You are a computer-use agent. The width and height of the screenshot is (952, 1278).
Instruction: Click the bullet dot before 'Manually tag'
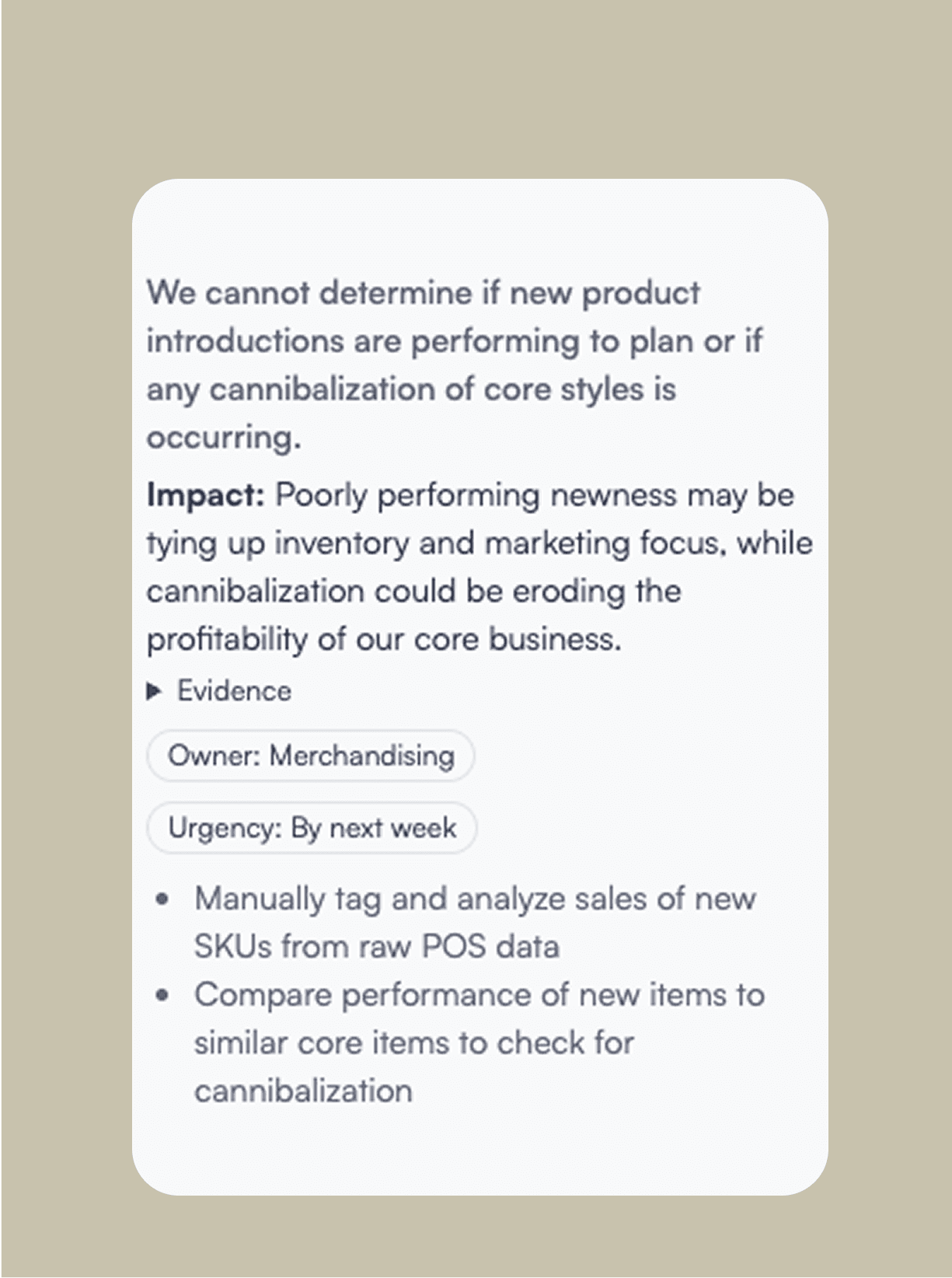[162, 899]
